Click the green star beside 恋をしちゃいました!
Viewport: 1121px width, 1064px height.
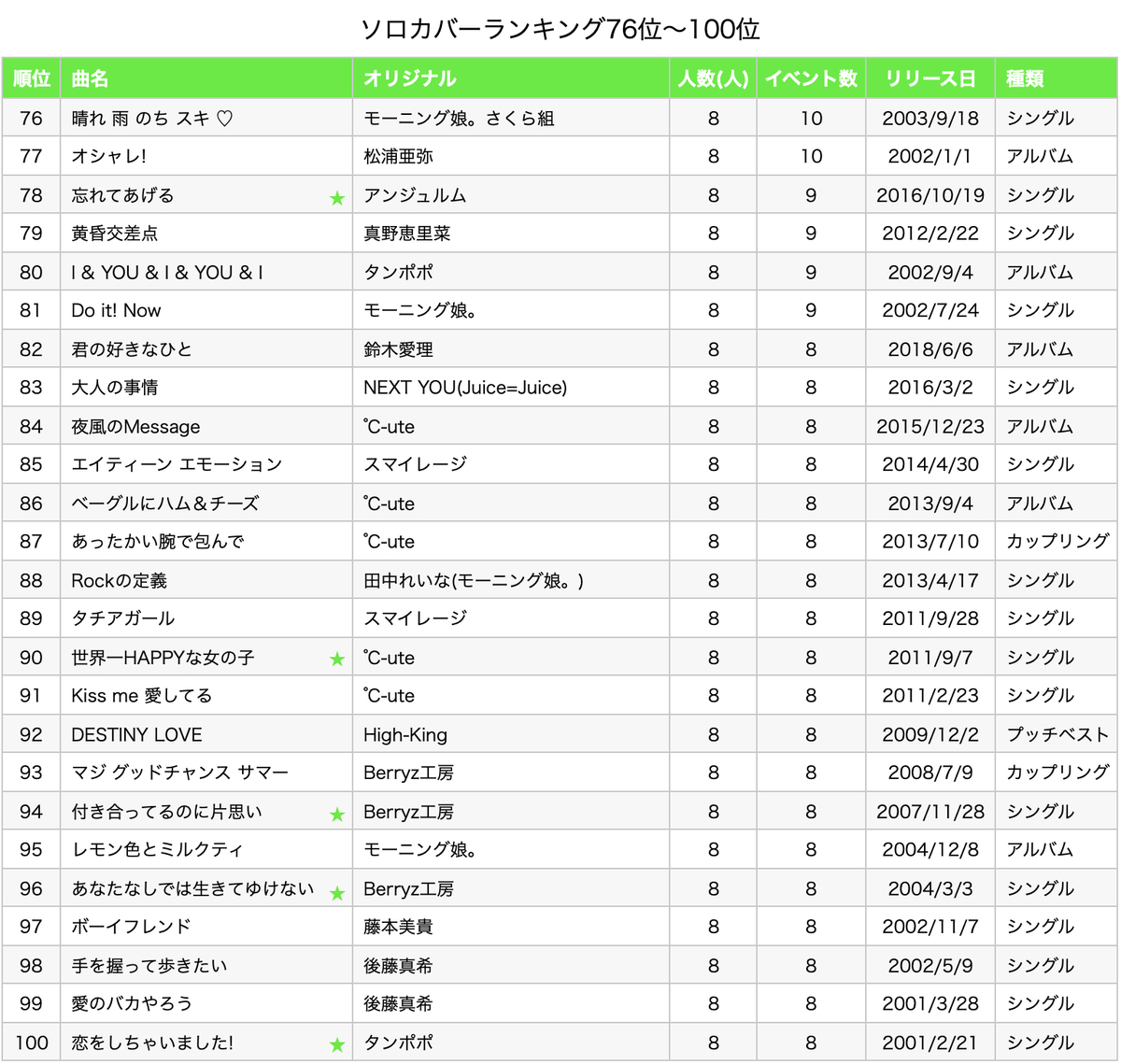337,1045
